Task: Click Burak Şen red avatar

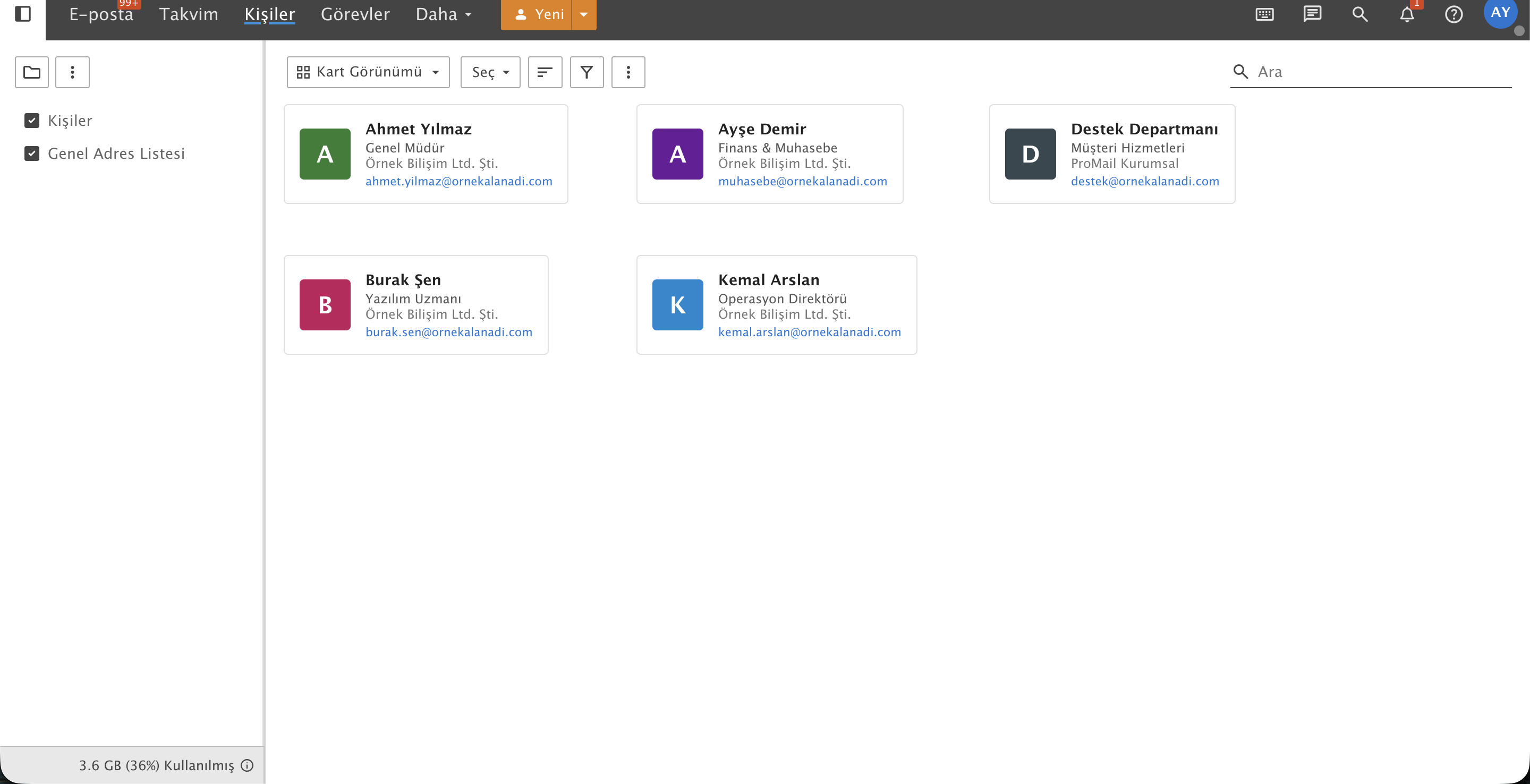Action: pos(325,305)
